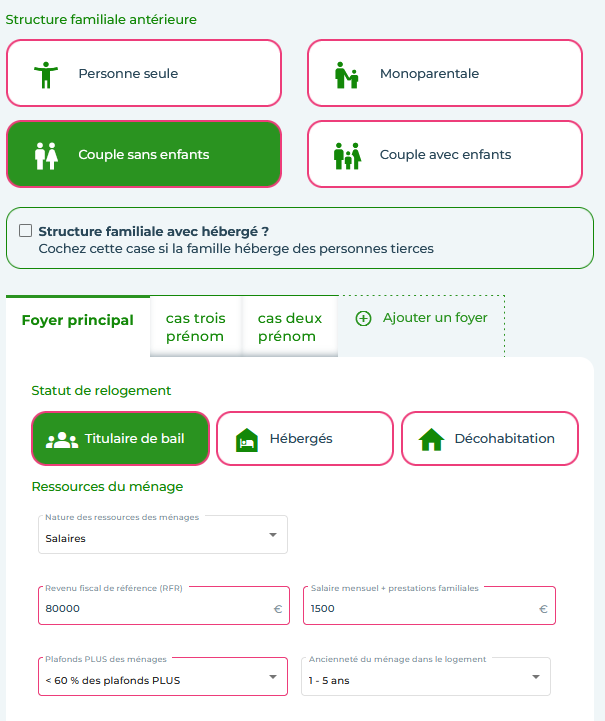Click the family icon for Couple avec enfants
The image size is (605, 721).
(348, 156)
